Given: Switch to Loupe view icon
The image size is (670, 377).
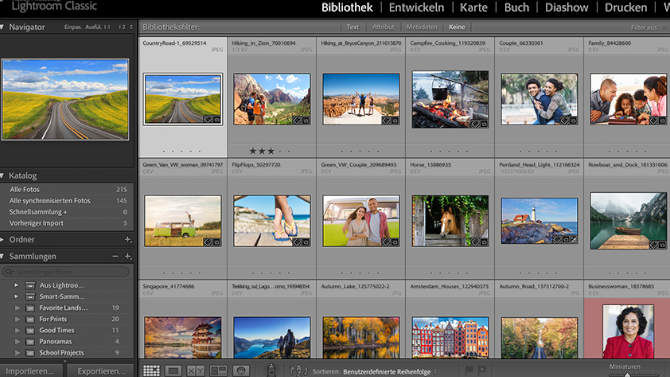Looking at the screenshot, I should pyautogui.click(x=173, y=371).
